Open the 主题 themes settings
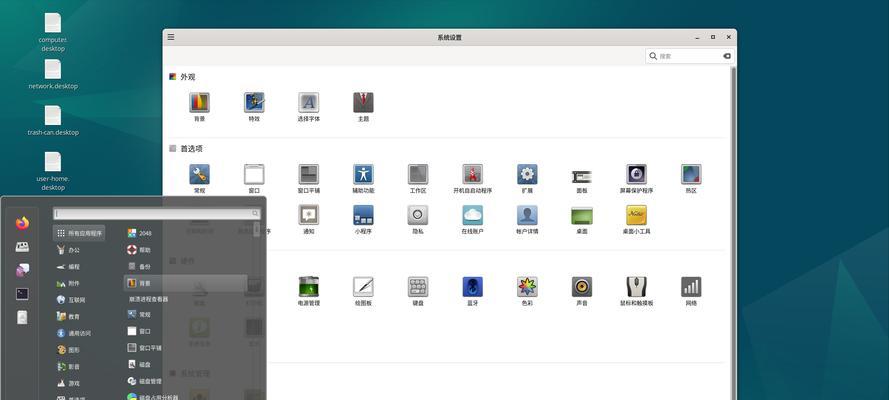This screenshot has height=400, width=889. pyautogui.click(x=363, y=107)
